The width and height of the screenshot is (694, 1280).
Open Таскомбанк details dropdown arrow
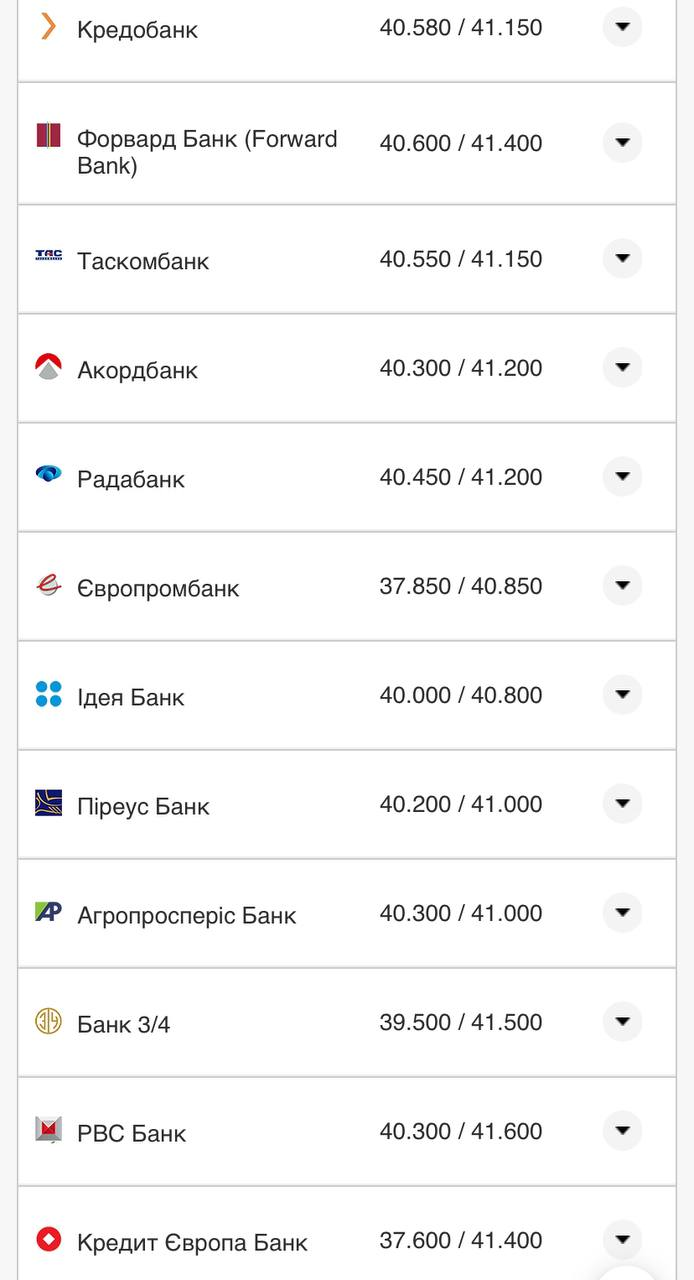click(622, 259)
